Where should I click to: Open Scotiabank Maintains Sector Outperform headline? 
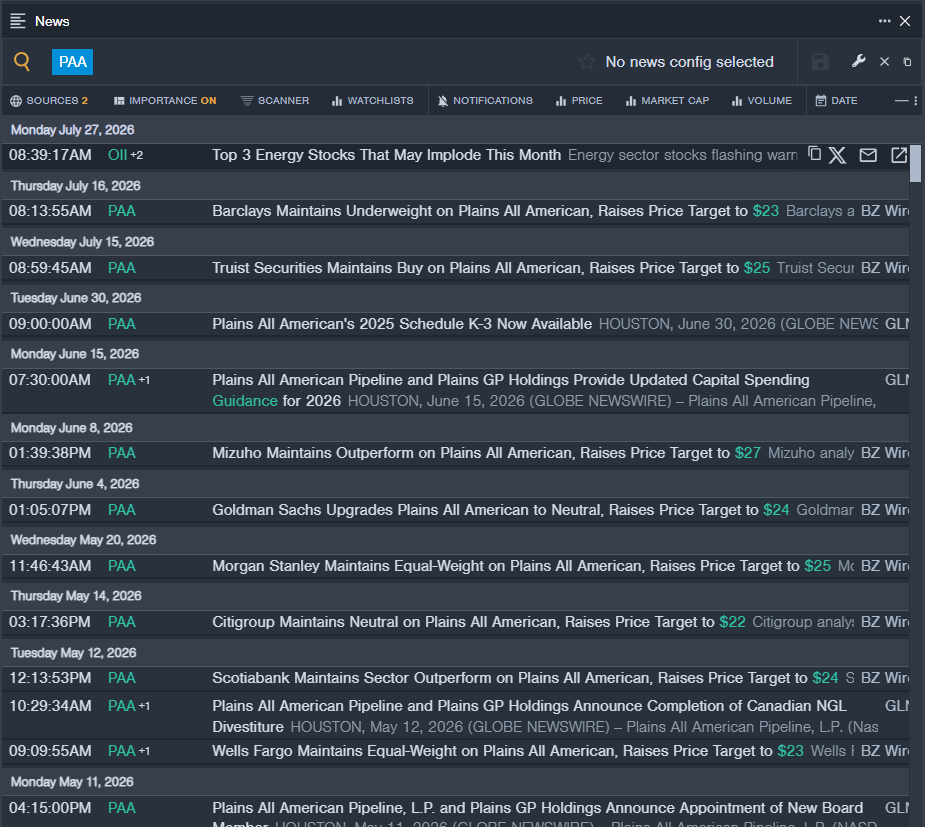pos(525,678)
